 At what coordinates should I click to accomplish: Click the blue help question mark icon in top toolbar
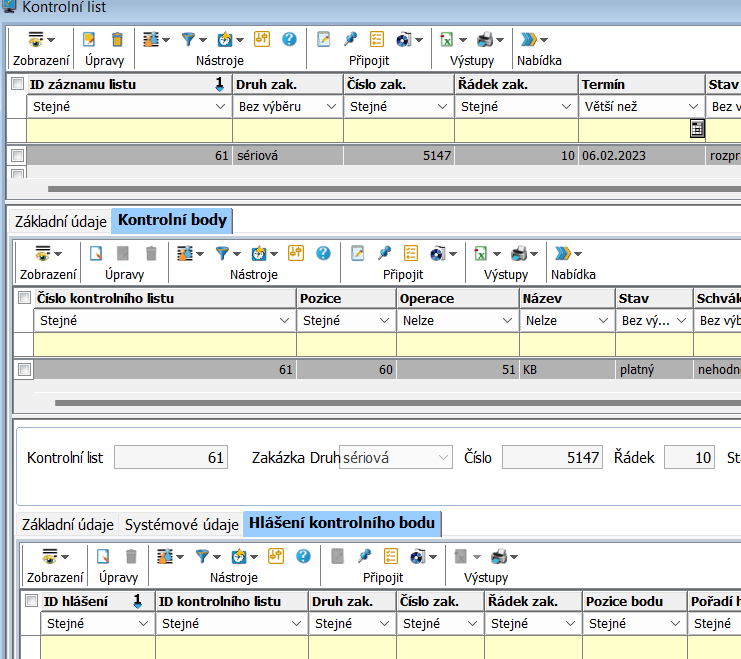point(289,40)
